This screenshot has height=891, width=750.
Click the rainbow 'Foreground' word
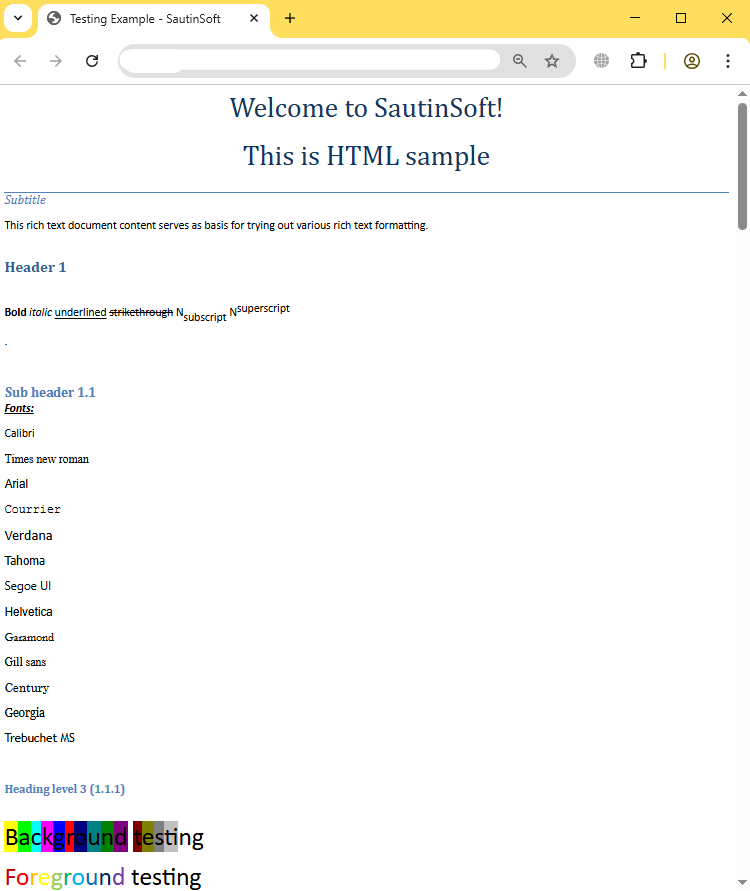pos(65,877)
